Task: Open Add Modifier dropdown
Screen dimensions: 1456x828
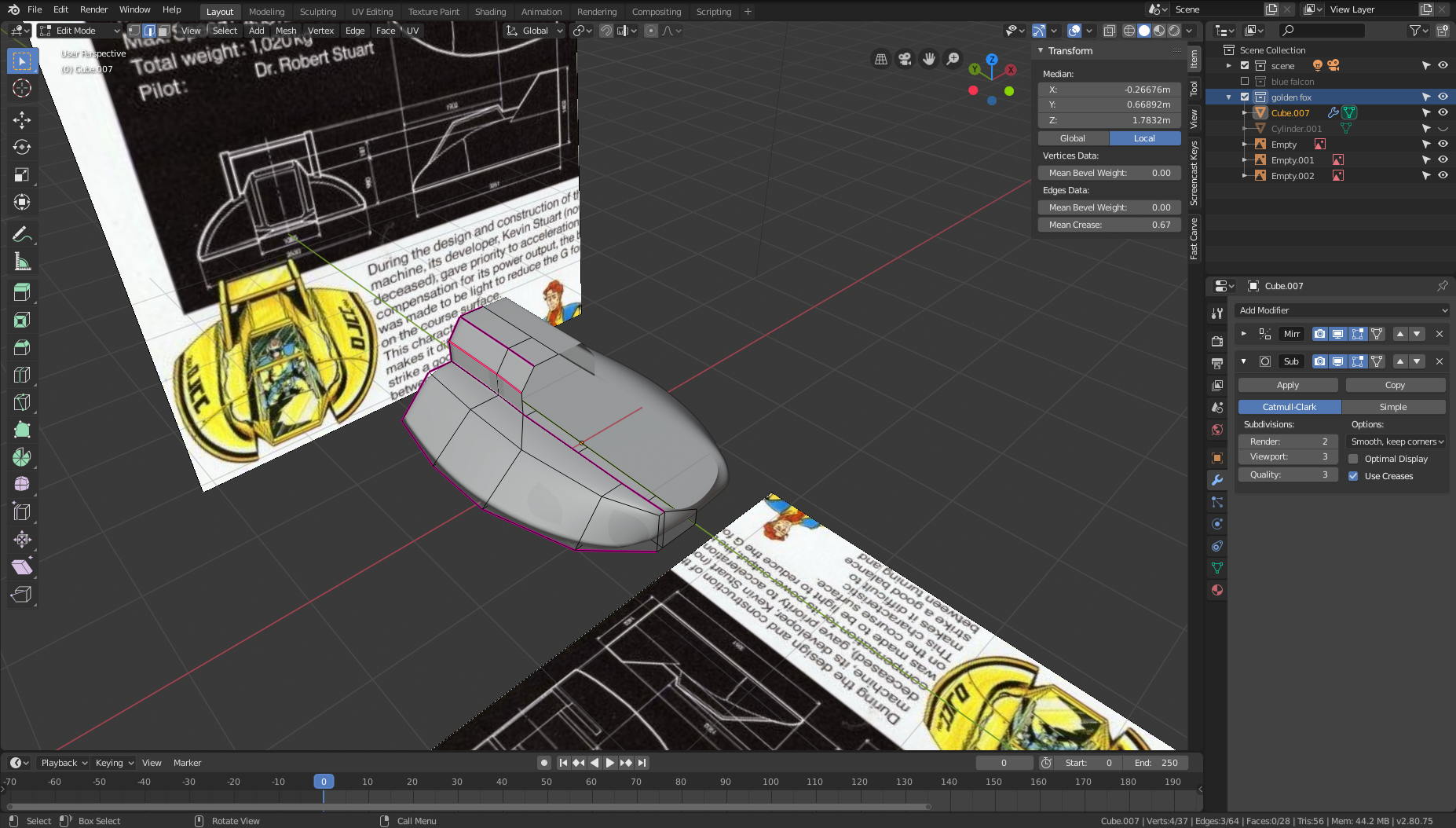Action: tap(1342, 310)
